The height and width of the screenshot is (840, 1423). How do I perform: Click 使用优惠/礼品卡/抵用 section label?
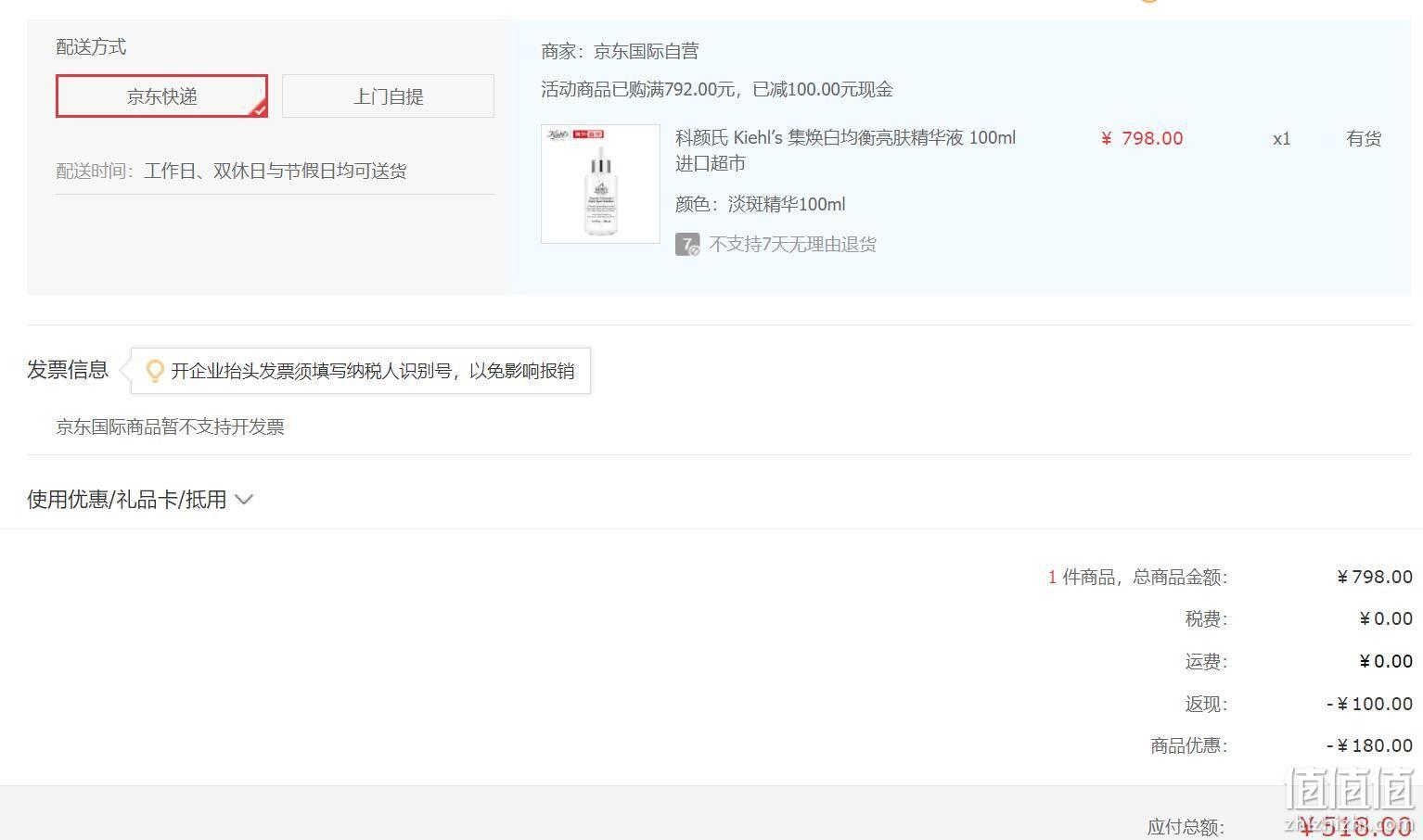click(x=127, y=500)
